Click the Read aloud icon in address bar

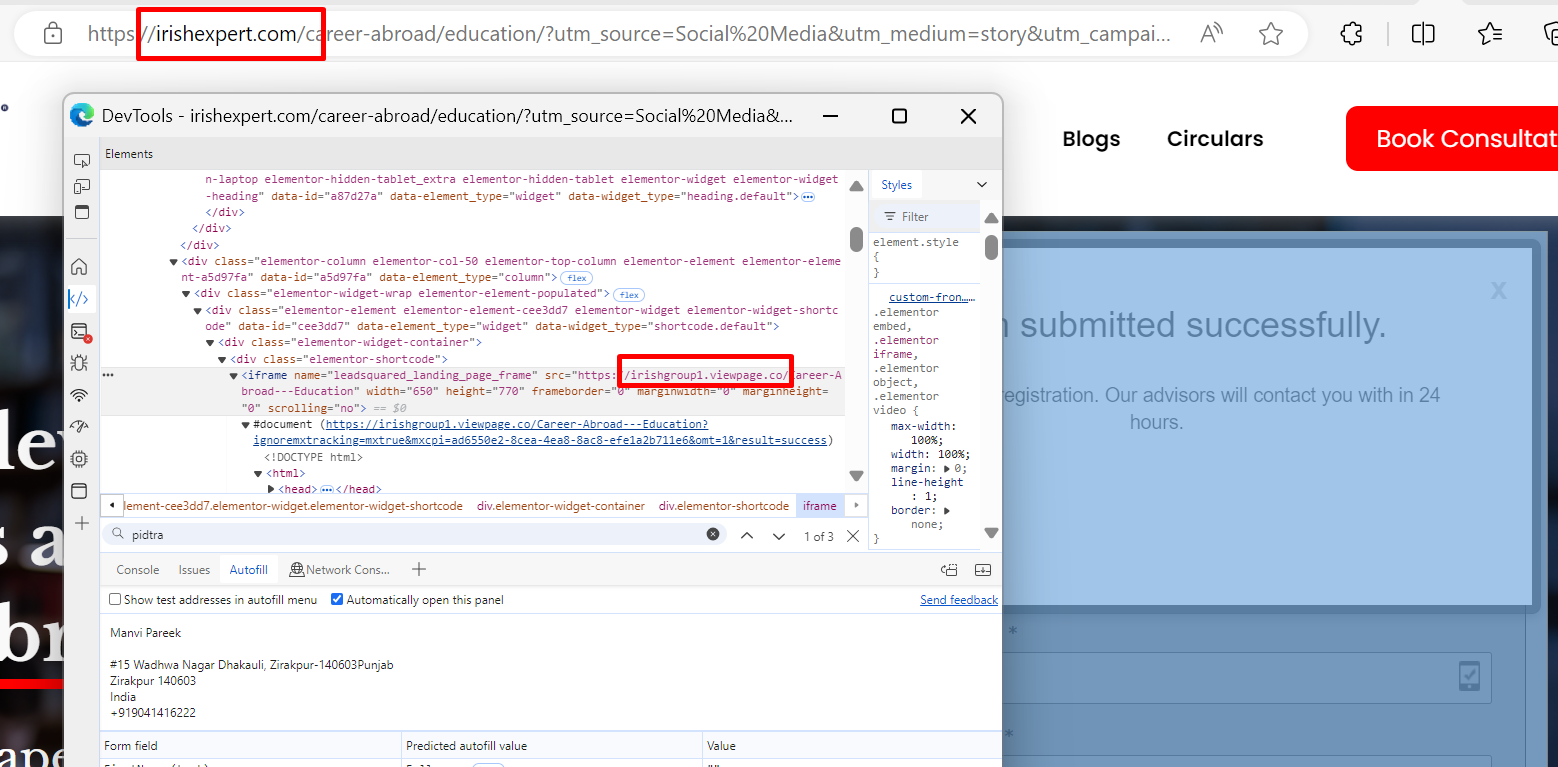click(1211, 34)
